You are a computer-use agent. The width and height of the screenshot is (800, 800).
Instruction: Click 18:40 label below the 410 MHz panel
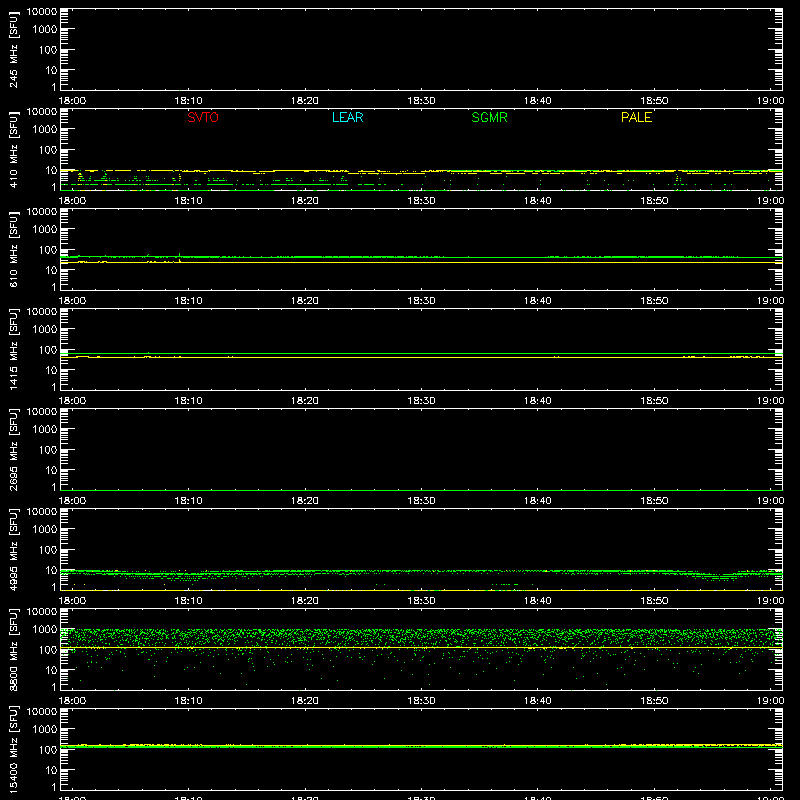(x=538, y=201)
